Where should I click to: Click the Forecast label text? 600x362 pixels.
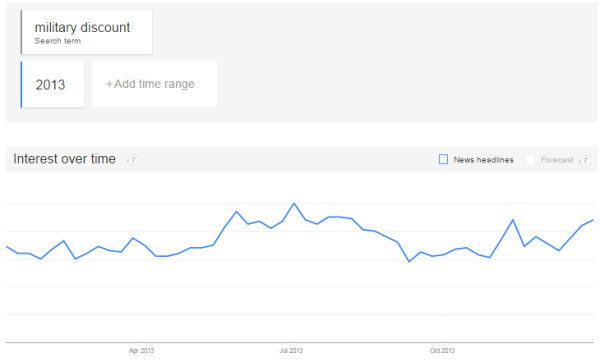[557, 160]
